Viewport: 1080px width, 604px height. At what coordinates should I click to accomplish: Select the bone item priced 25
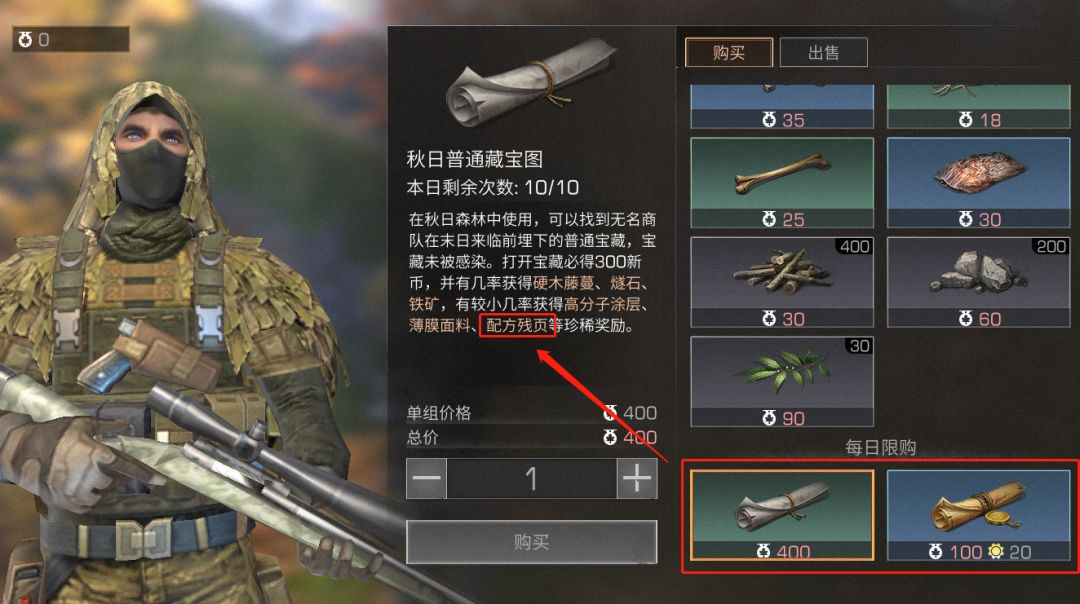pos(782,183)
